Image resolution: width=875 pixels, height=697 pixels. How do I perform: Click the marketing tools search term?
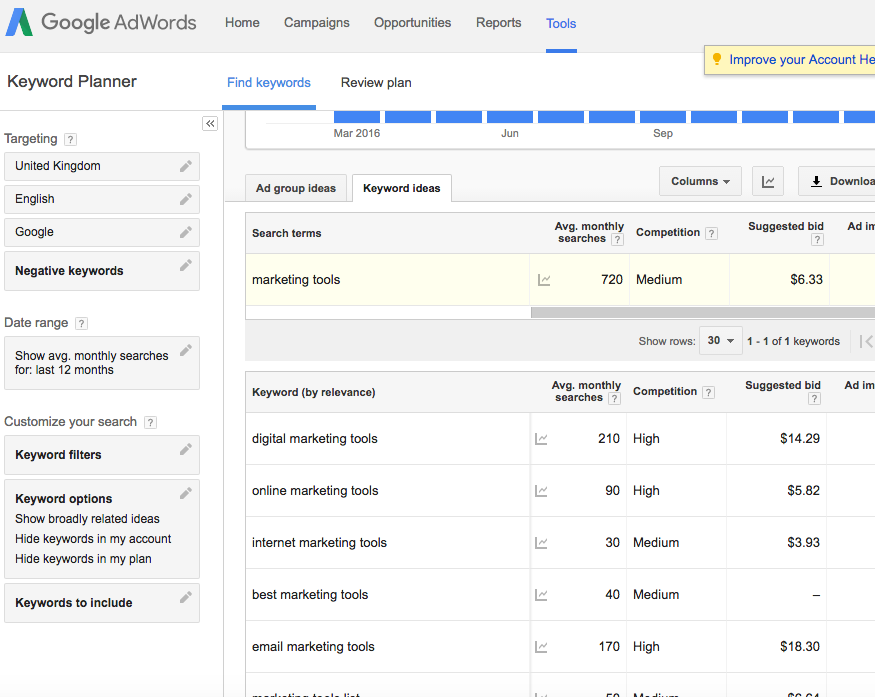click(x=296, y=280)
